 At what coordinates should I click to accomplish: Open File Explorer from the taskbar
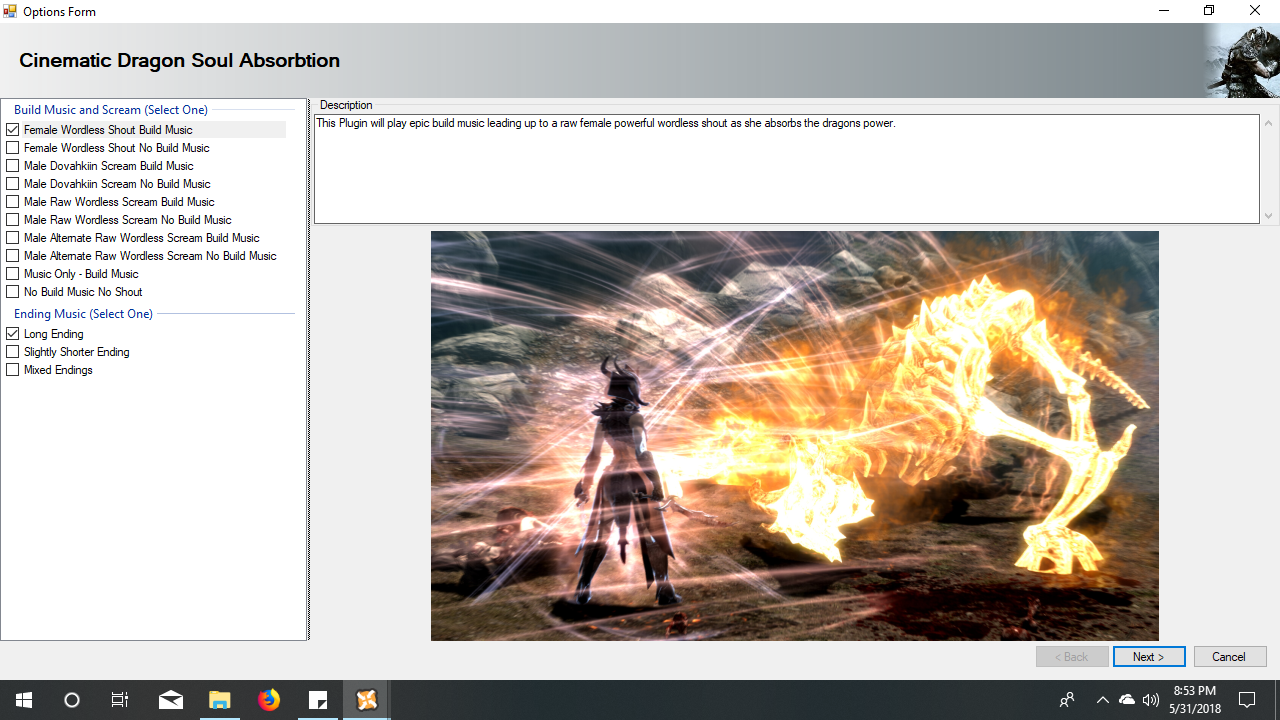pyautogui.click(x=220, y=700)
